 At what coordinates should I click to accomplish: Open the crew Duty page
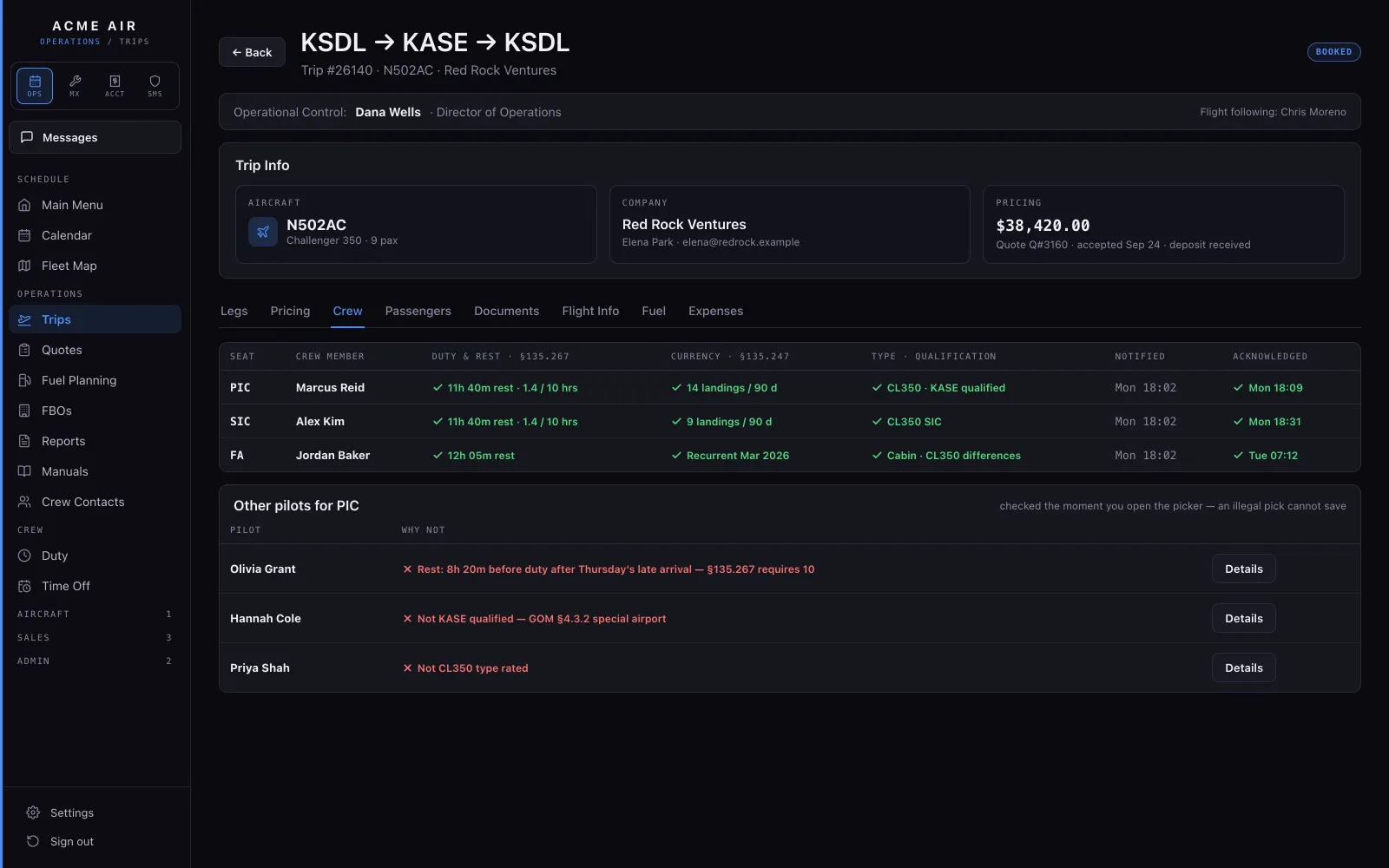pos(95,556)
